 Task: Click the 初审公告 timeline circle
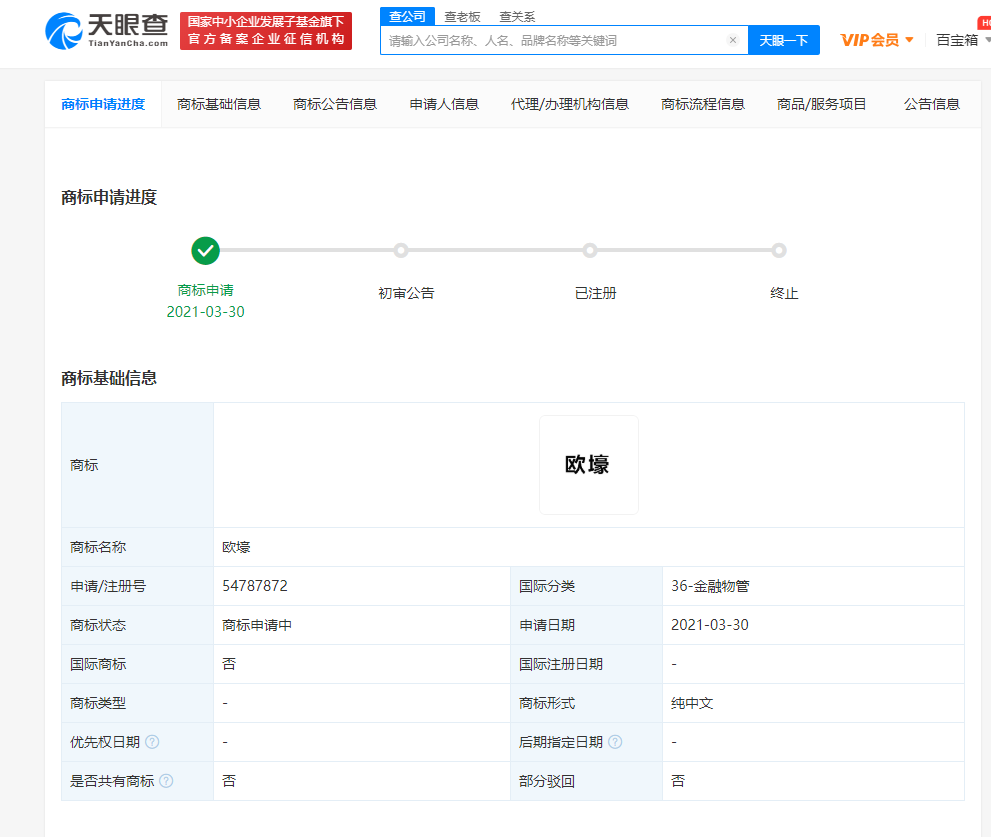click(400, 250)
